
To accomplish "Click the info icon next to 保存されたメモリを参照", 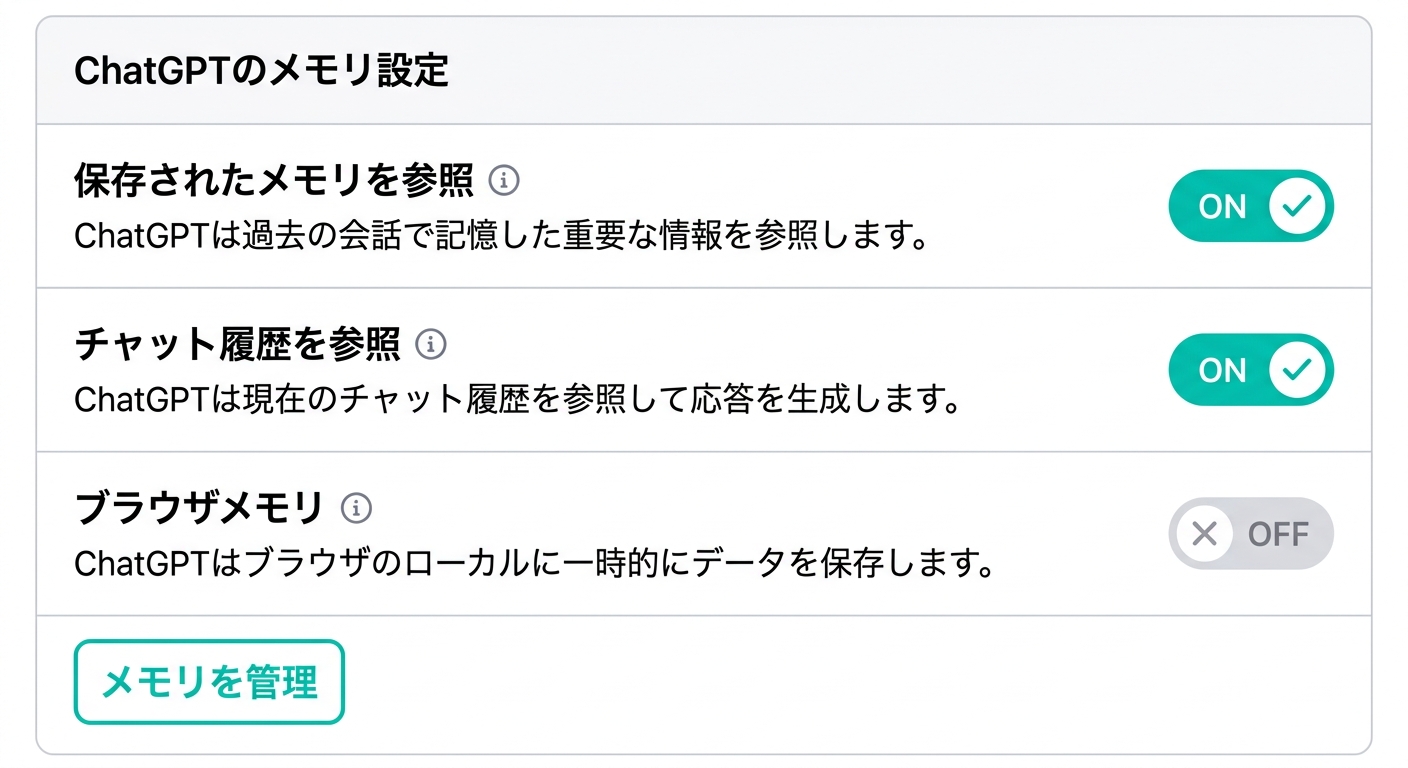I will pyautogui.click(x=505, y=181).
